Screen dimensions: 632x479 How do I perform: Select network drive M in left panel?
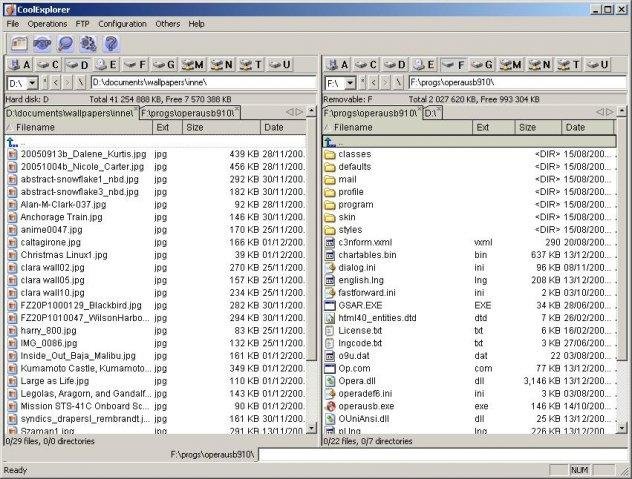pyautogui.click(x=193, y=65)
